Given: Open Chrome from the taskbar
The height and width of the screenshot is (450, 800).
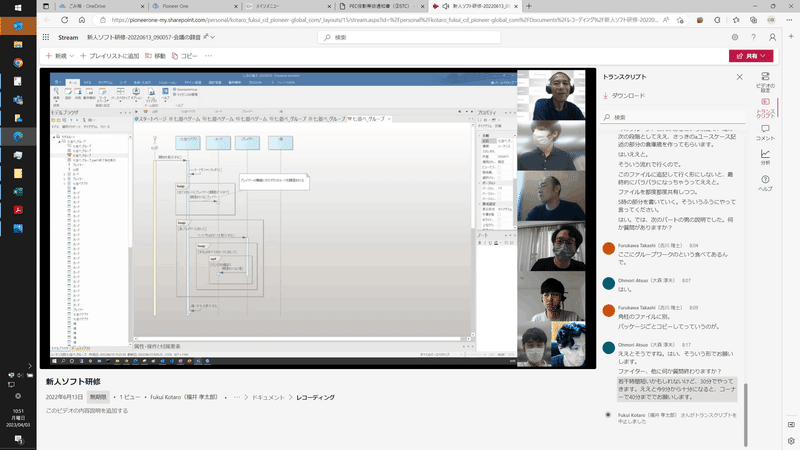Looking at the screenshot, I should [18, 63].
